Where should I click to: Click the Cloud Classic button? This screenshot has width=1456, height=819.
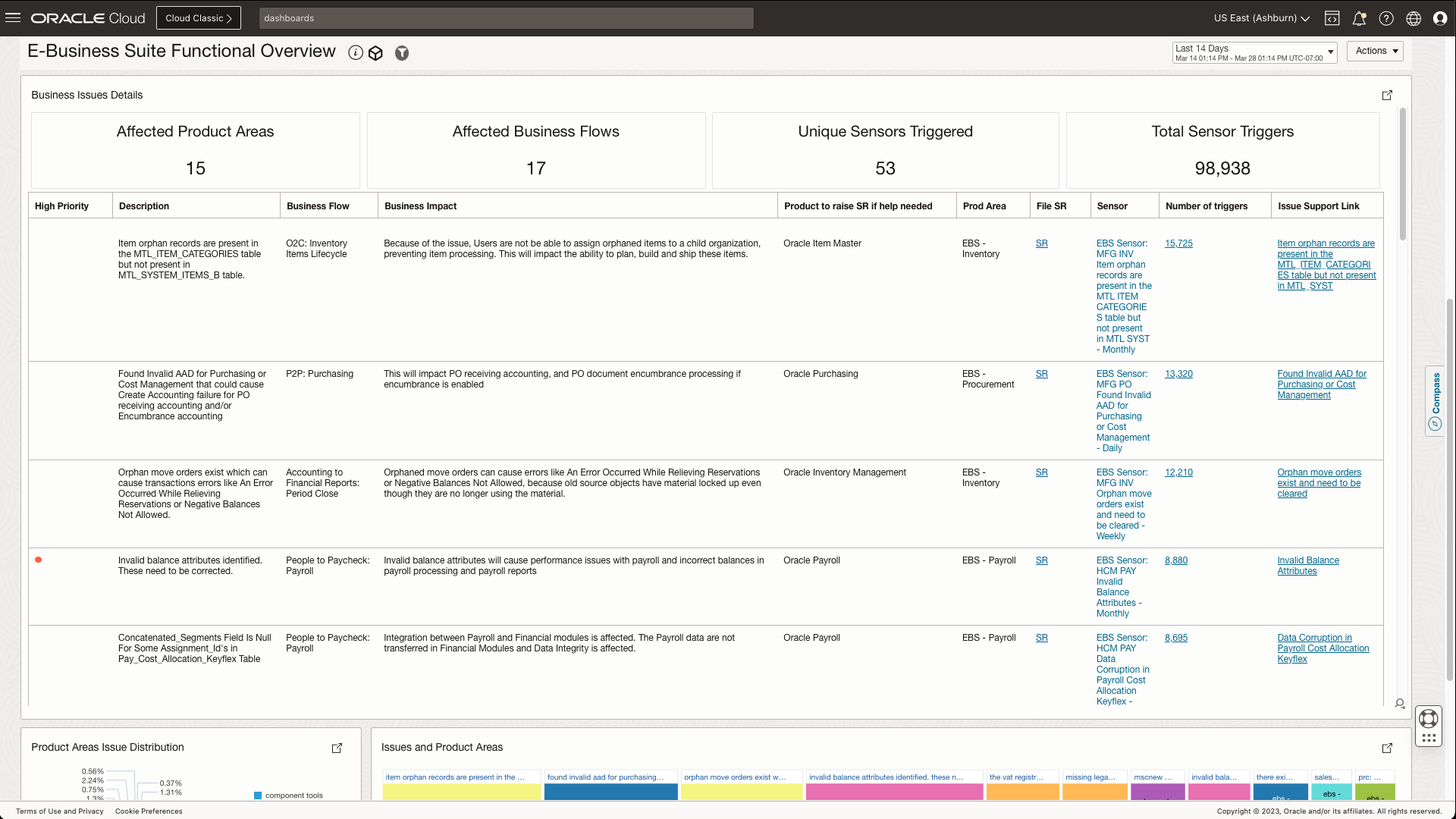point(199,18)
